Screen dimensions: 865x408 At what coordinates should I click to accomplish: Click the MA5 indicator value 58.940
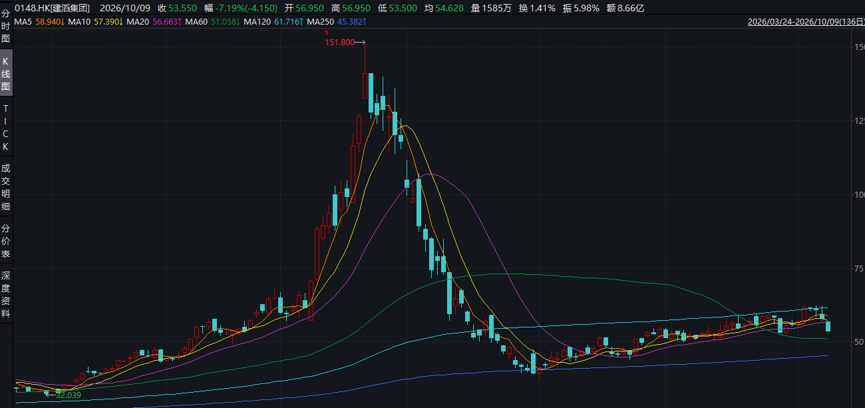click(x=49, y=23)
